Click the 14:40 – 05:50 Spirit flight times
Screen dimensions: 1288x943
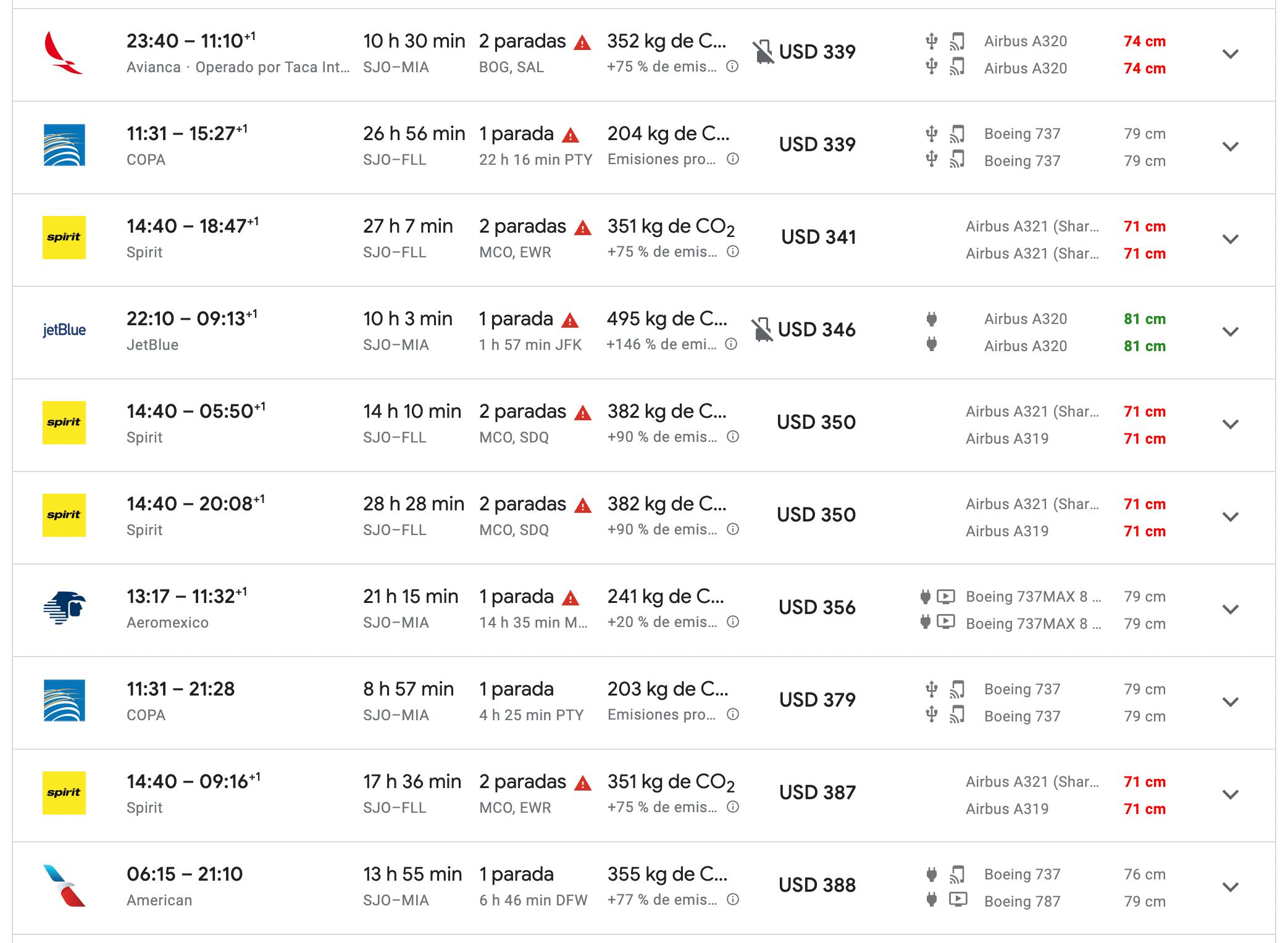click(195, 412)
